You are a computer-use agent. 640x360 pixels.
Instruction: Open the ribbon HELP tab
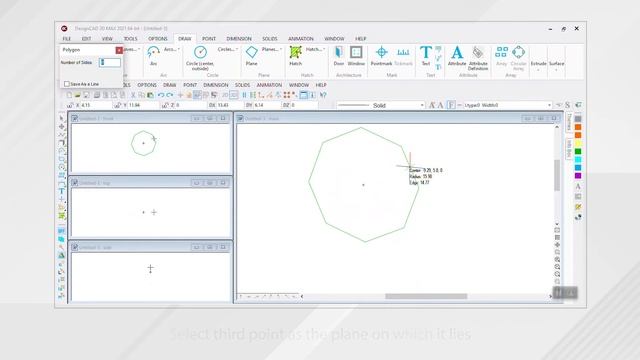point(360,39)
